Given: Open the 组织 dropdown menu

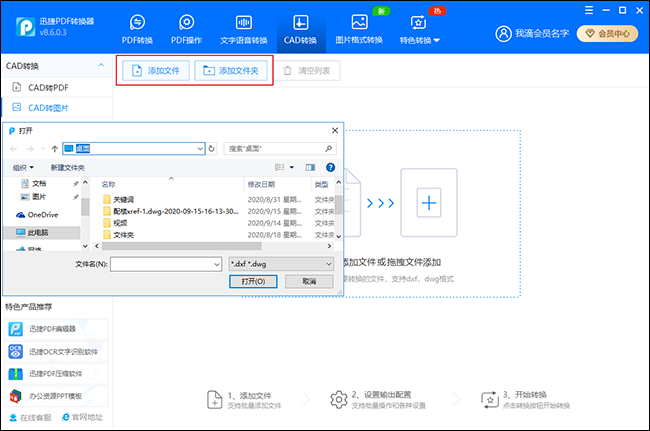Looking at the screenshot, I should tap(23, 167).
